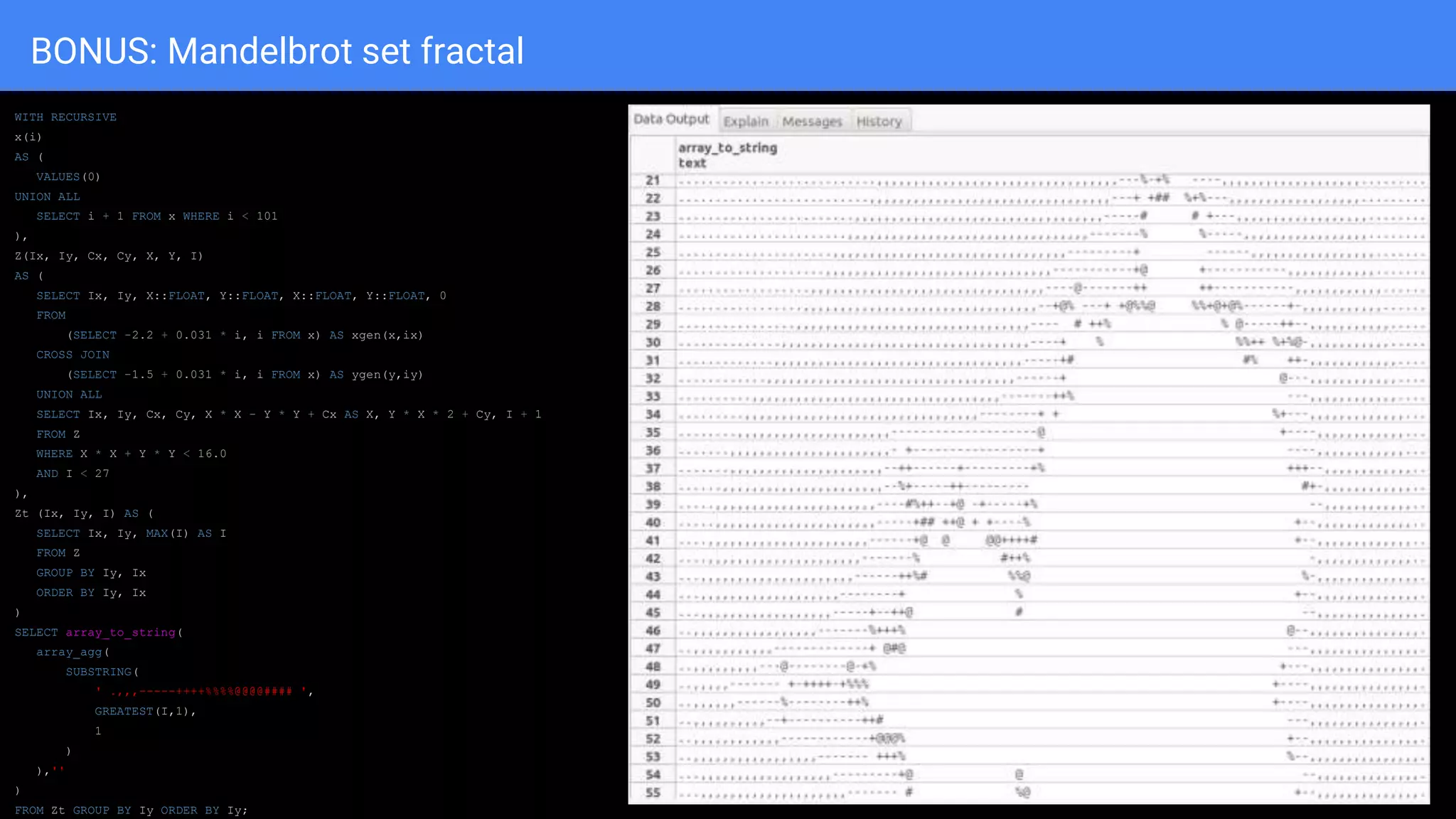Click the red character palette string literal
Screen dimensions: 1456x819
pos(203,691)
